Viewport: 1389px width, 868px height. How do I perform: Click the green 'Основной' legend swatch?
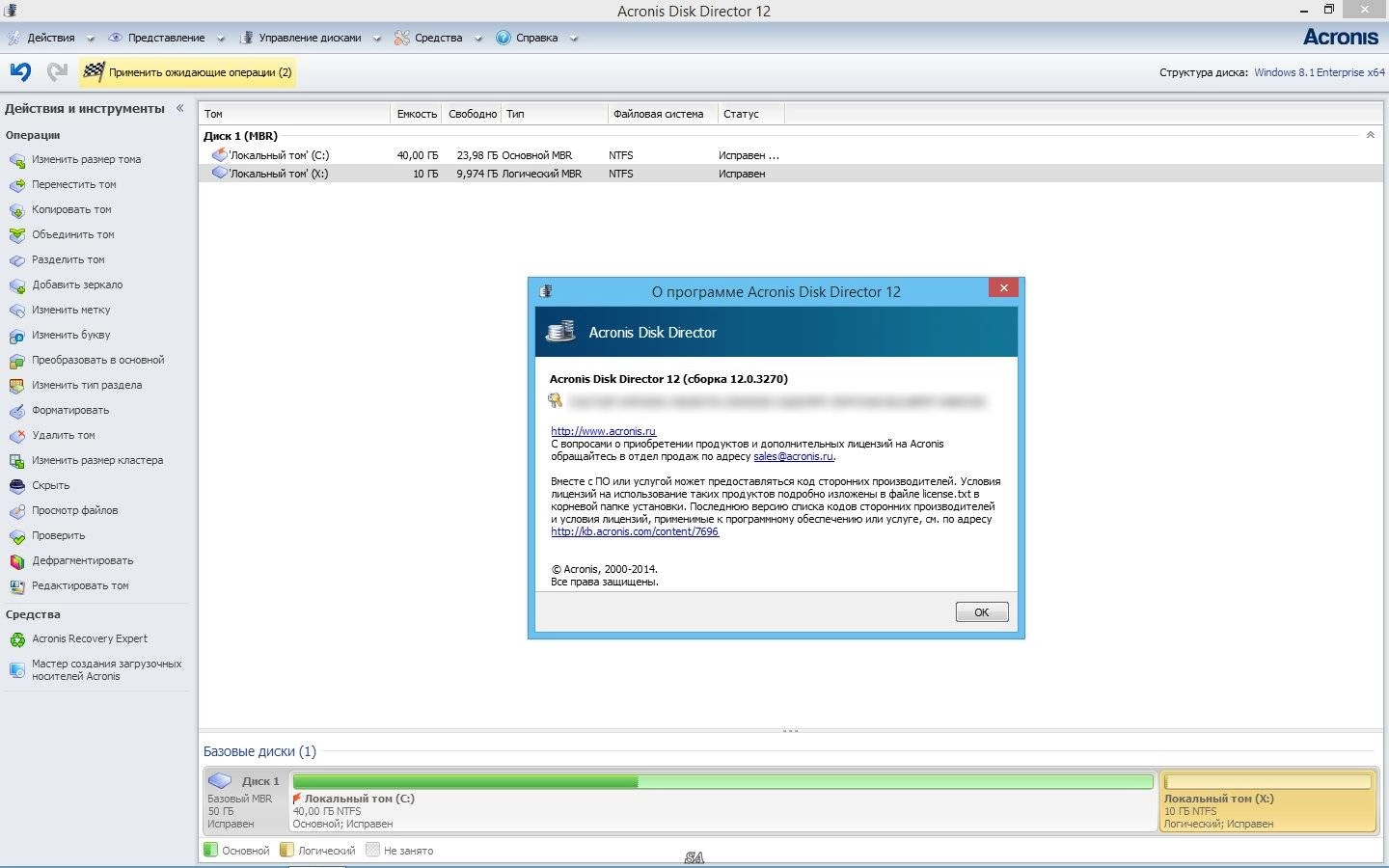pyautogui.click(x=210, y=850)
